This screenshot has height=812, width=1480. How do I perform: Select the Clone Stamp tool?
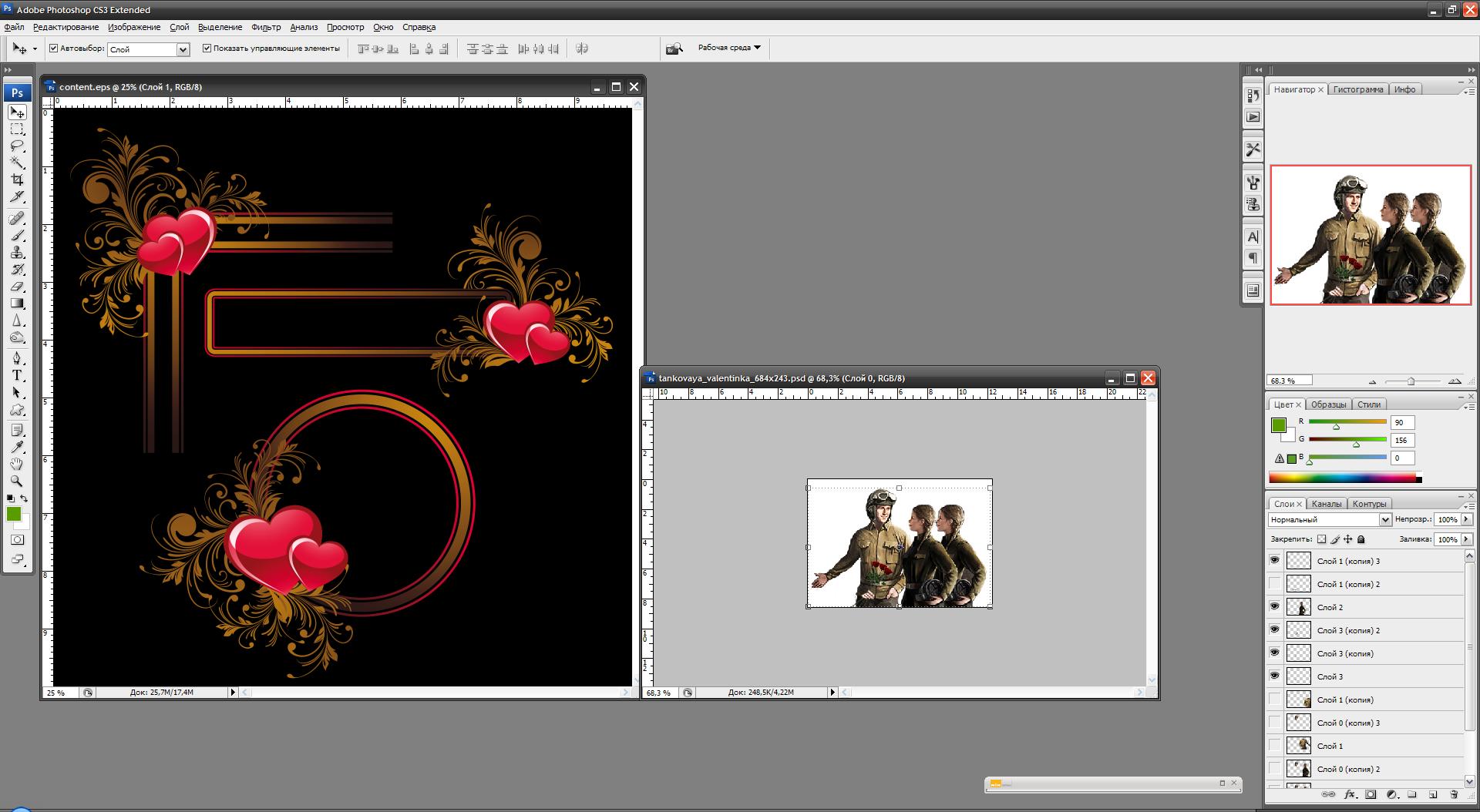(x=17, y=253)
